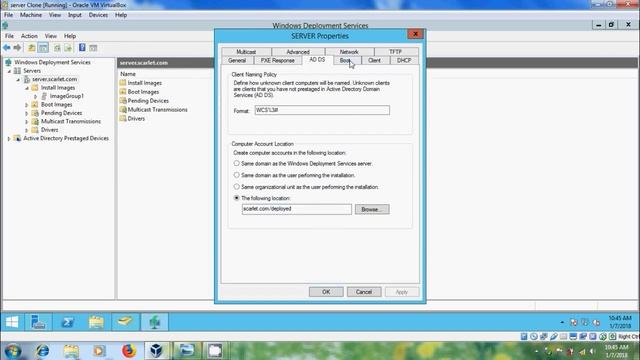Click the blue Help icon in the toolbar
Viewport: 640px width, 360px height.
point(82,47)
